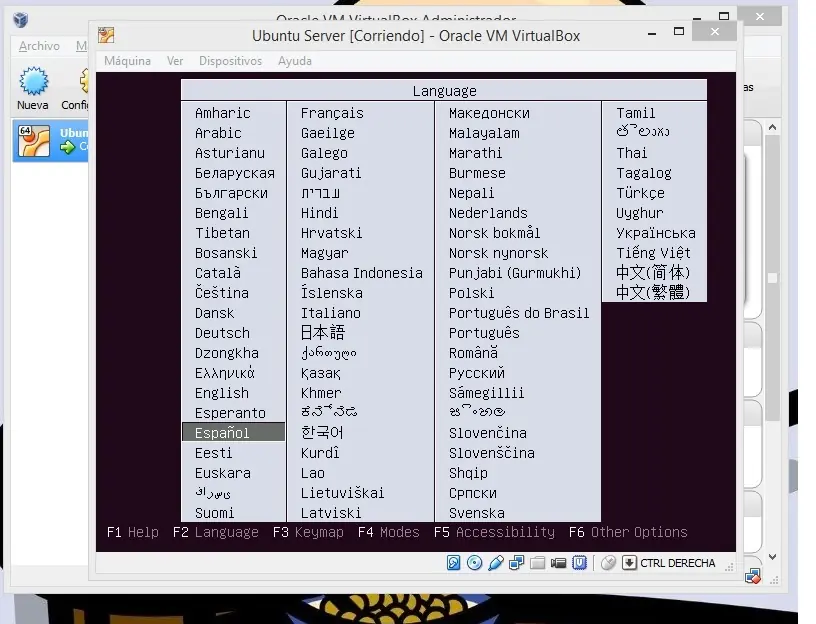The width and height of the screenshot is (816, 624).
Task: Click the optical disc status icon
Action: [474, 563]
